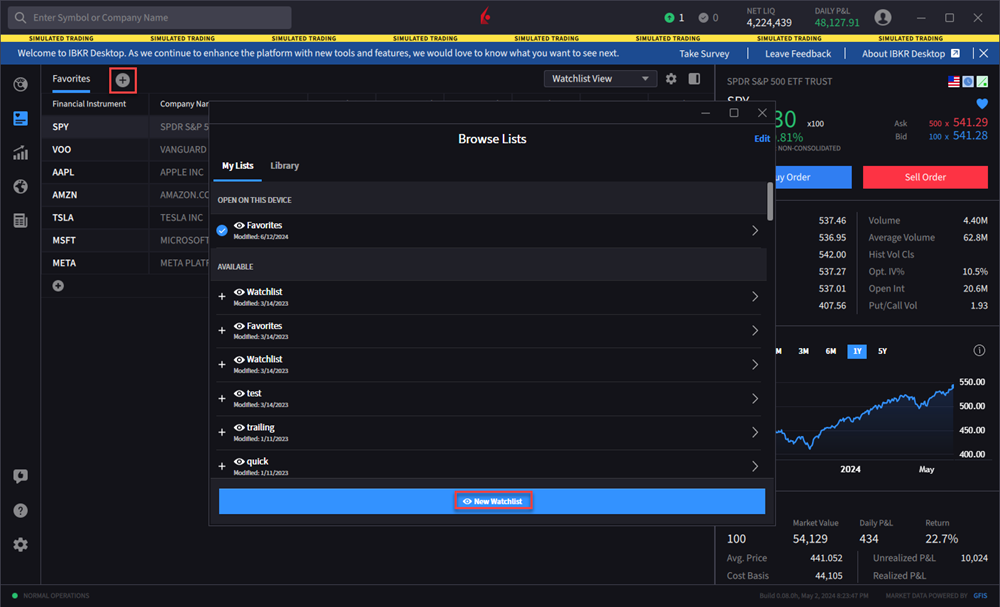Click the IBKR flame logo

(x=486, y=17)
